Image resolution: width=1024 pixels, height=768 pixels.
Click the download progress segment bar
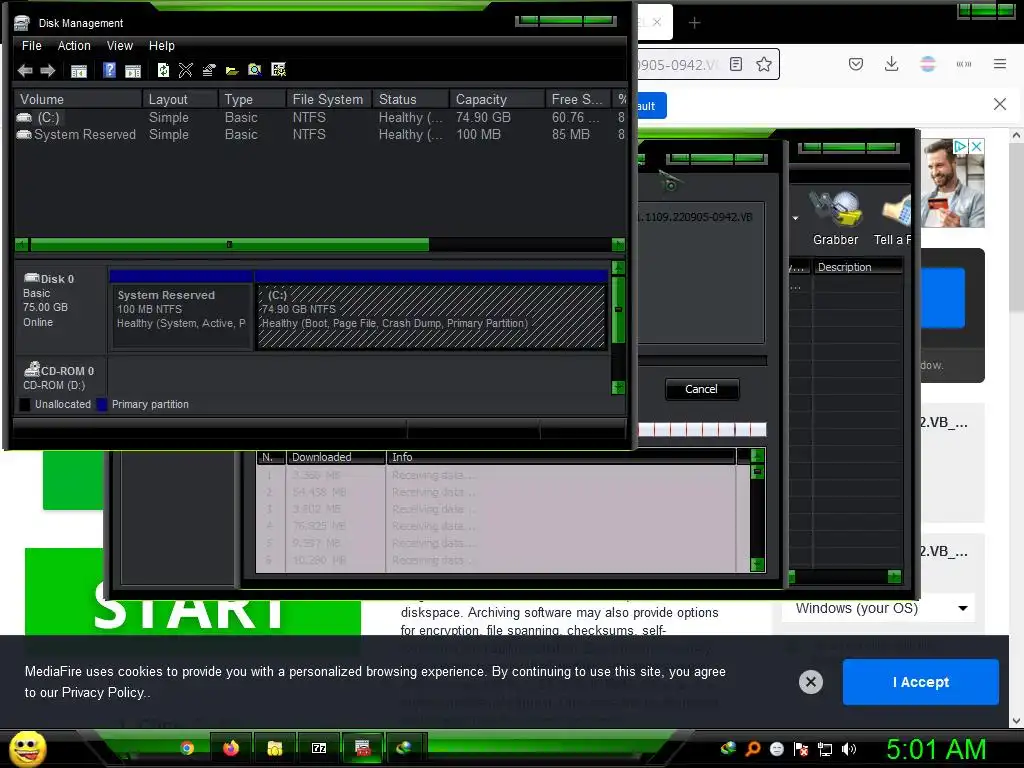(702, 430)
